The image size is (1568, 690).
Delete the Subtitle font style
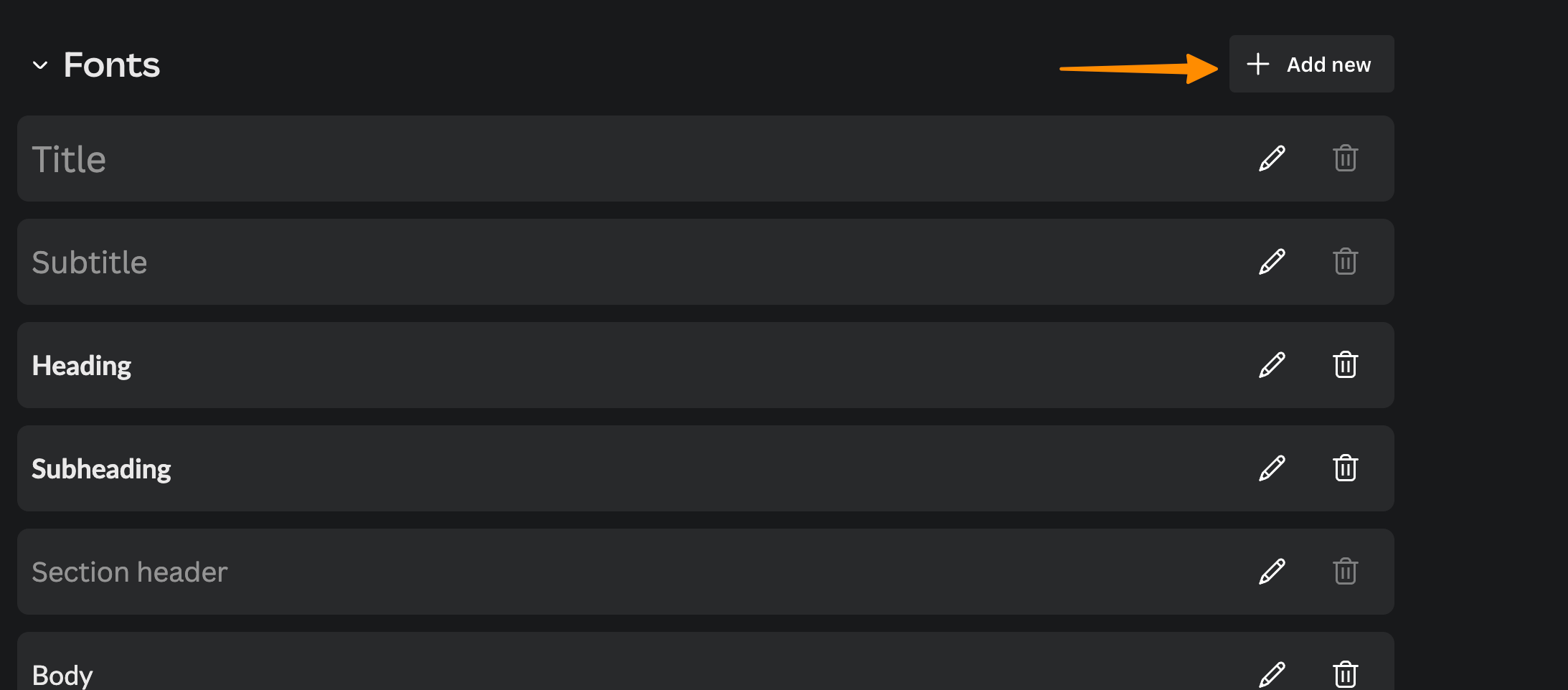coord(1346,262)
